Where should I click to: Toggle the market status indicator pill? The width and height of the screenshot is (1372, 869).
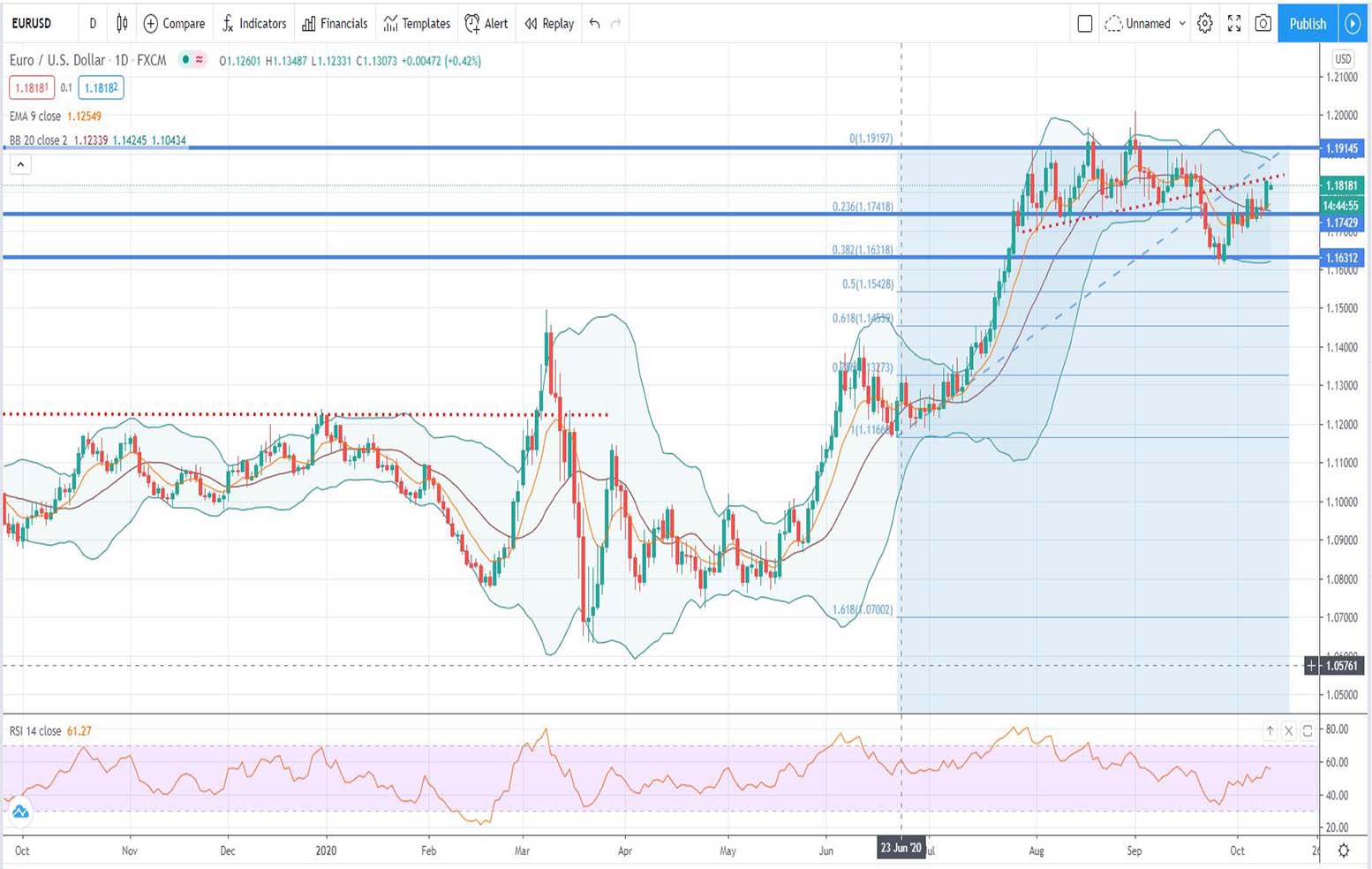[x=192, y=60]
